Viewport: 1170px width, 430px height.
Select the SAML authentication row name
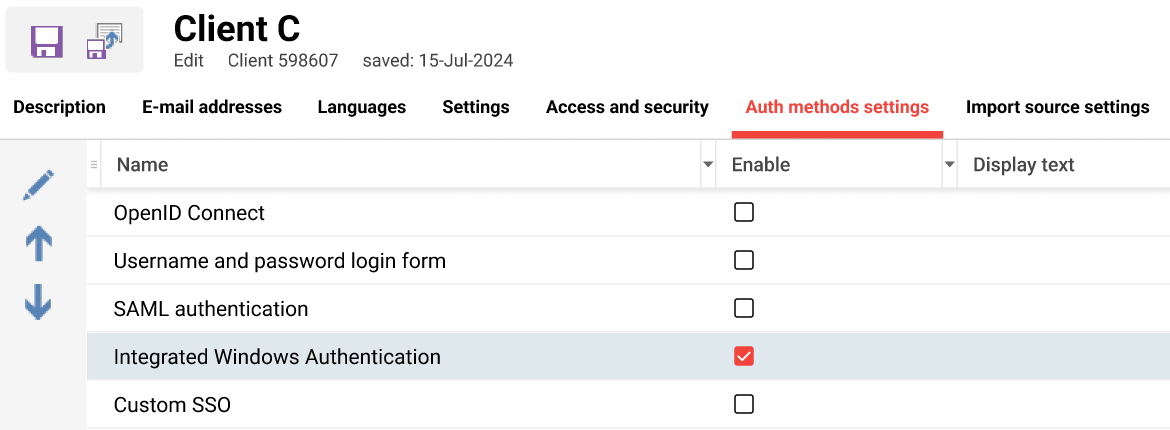211,309
